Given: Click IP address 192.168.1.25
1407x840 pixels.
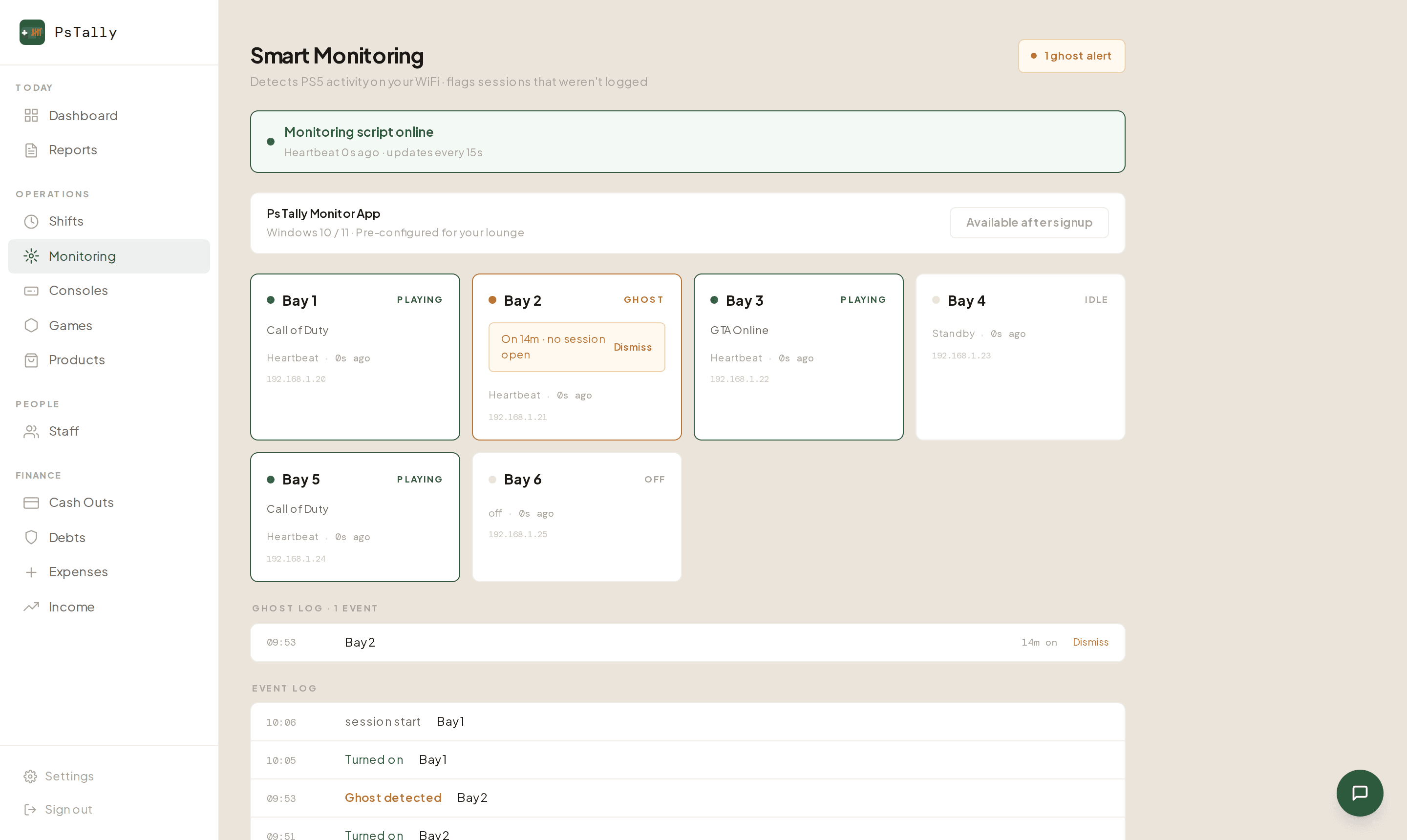Looking at the screenshot, I should click(x=517, y=534).
